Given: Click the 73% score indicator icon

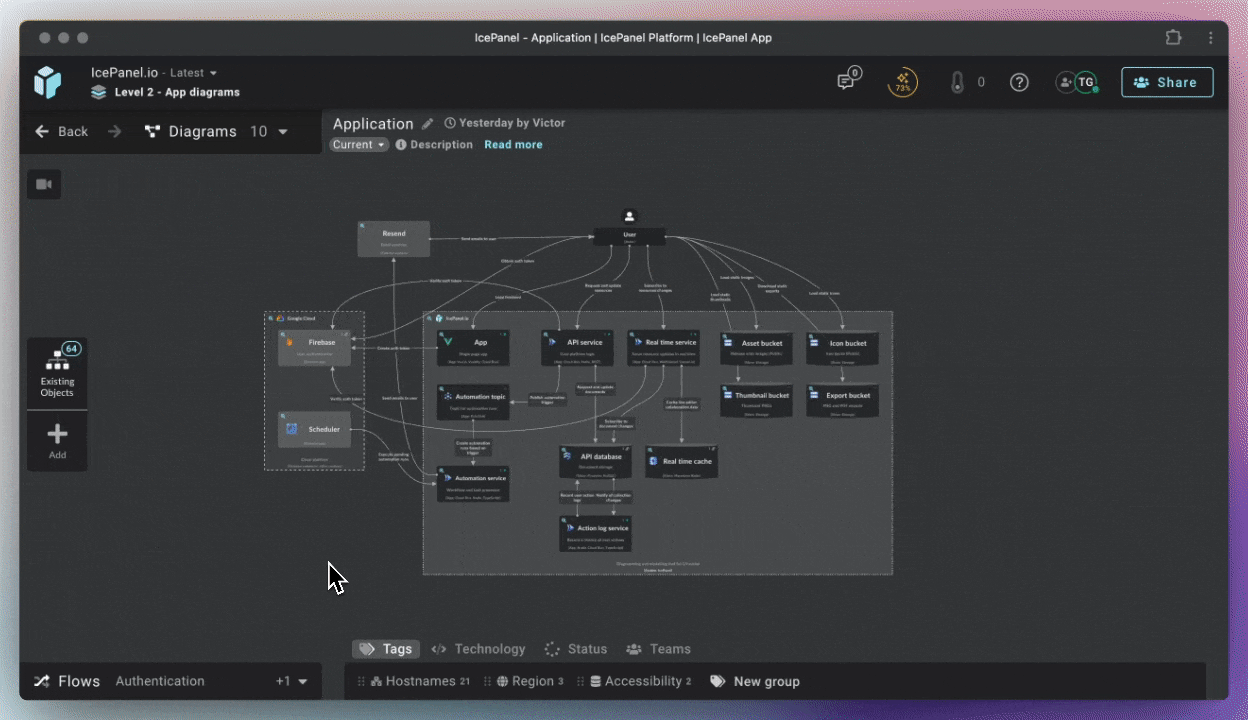Looking at the screenshot, I should (x=902, y=82).
